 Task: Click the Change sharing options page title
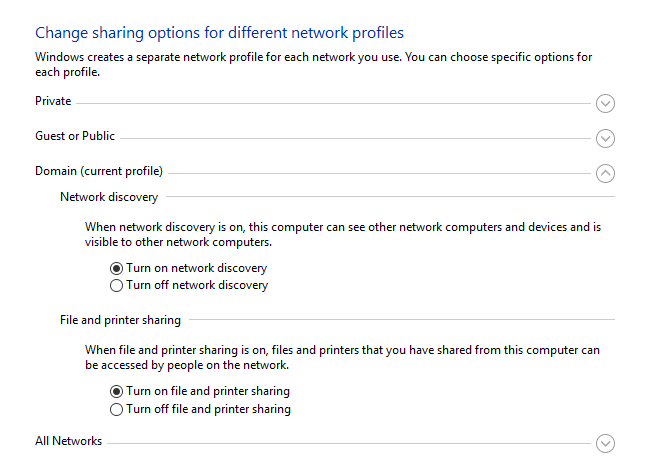219,34
